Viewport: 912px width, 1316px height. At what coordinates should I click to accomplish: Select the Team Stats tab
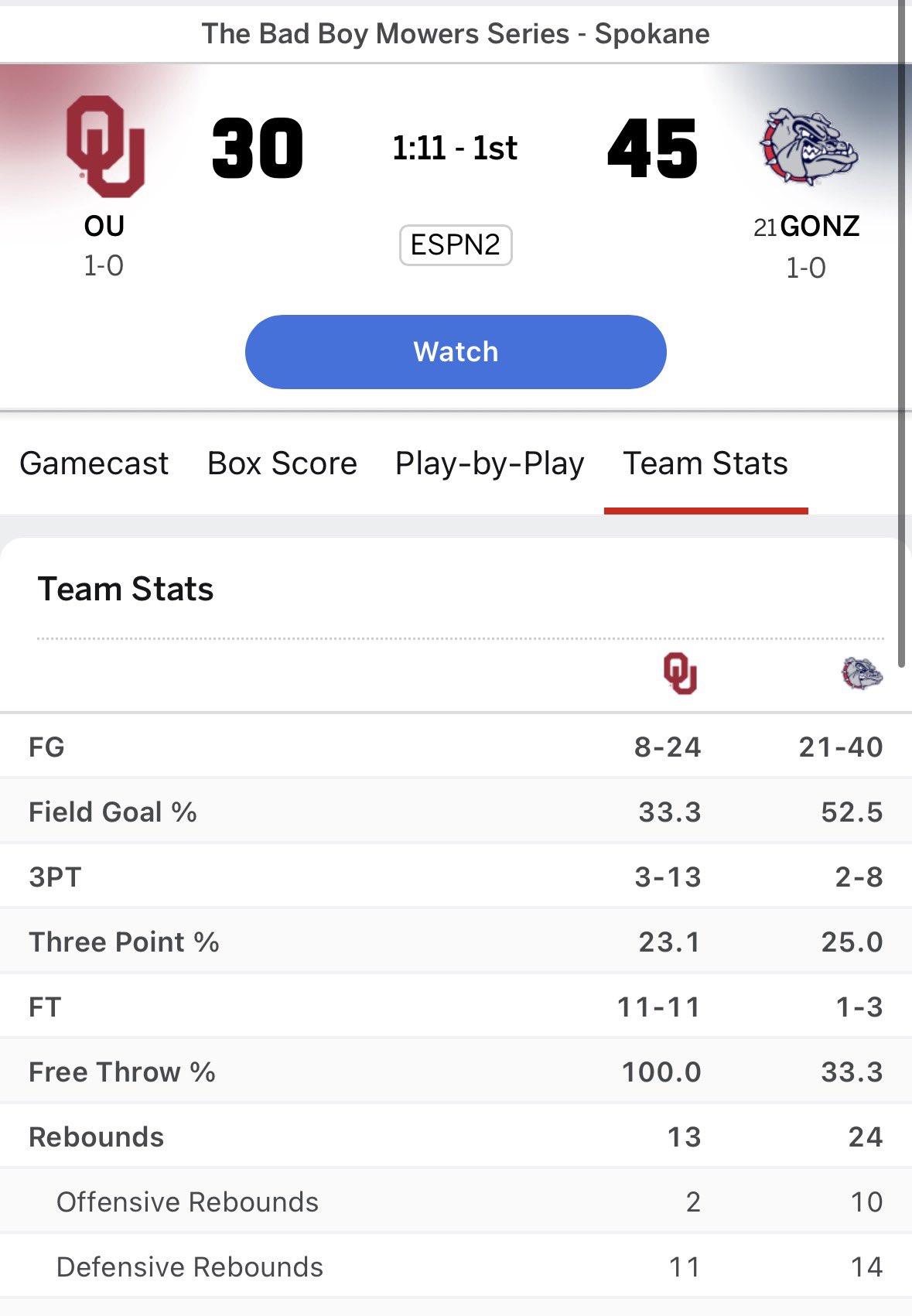tap(705, 463)
